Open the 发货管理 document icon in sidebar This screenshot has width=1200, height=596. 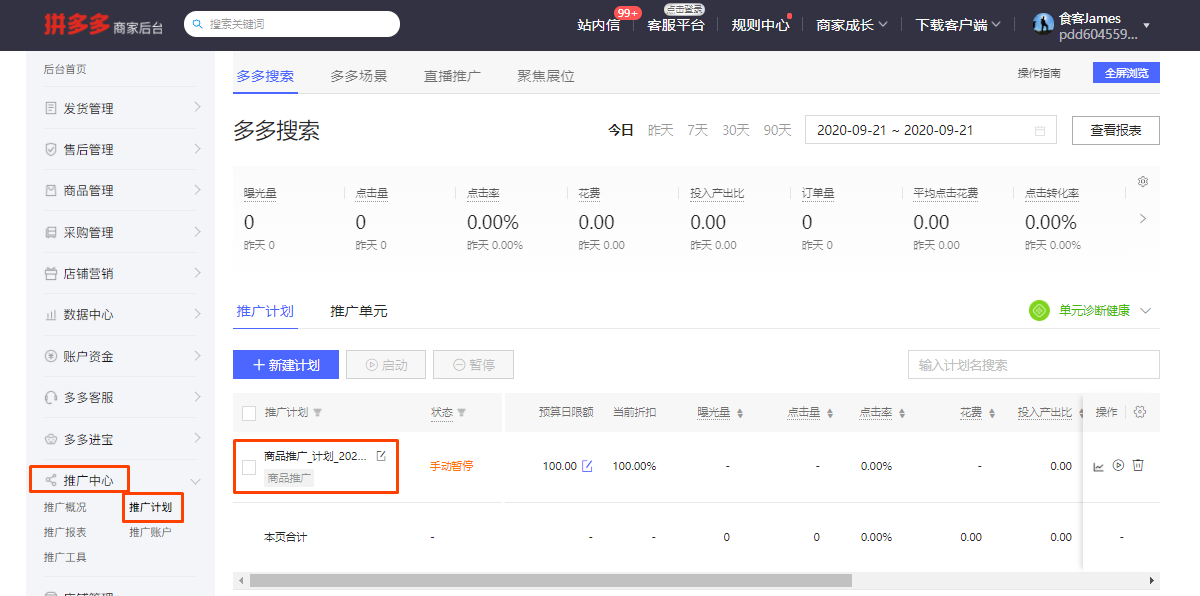(50, 108)
